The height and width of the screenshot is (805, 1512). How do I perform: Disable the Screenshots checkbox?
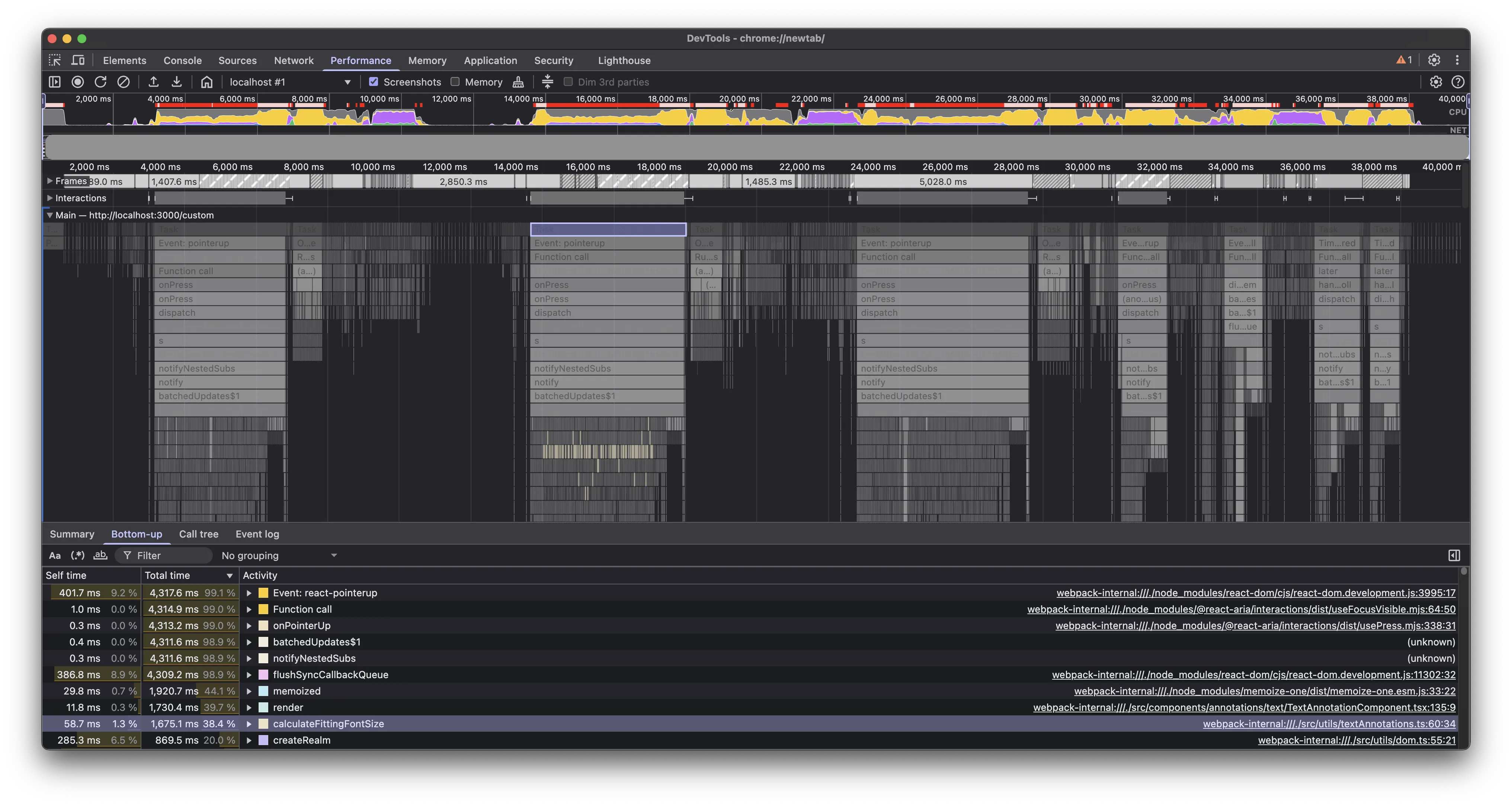pos(374,81)
